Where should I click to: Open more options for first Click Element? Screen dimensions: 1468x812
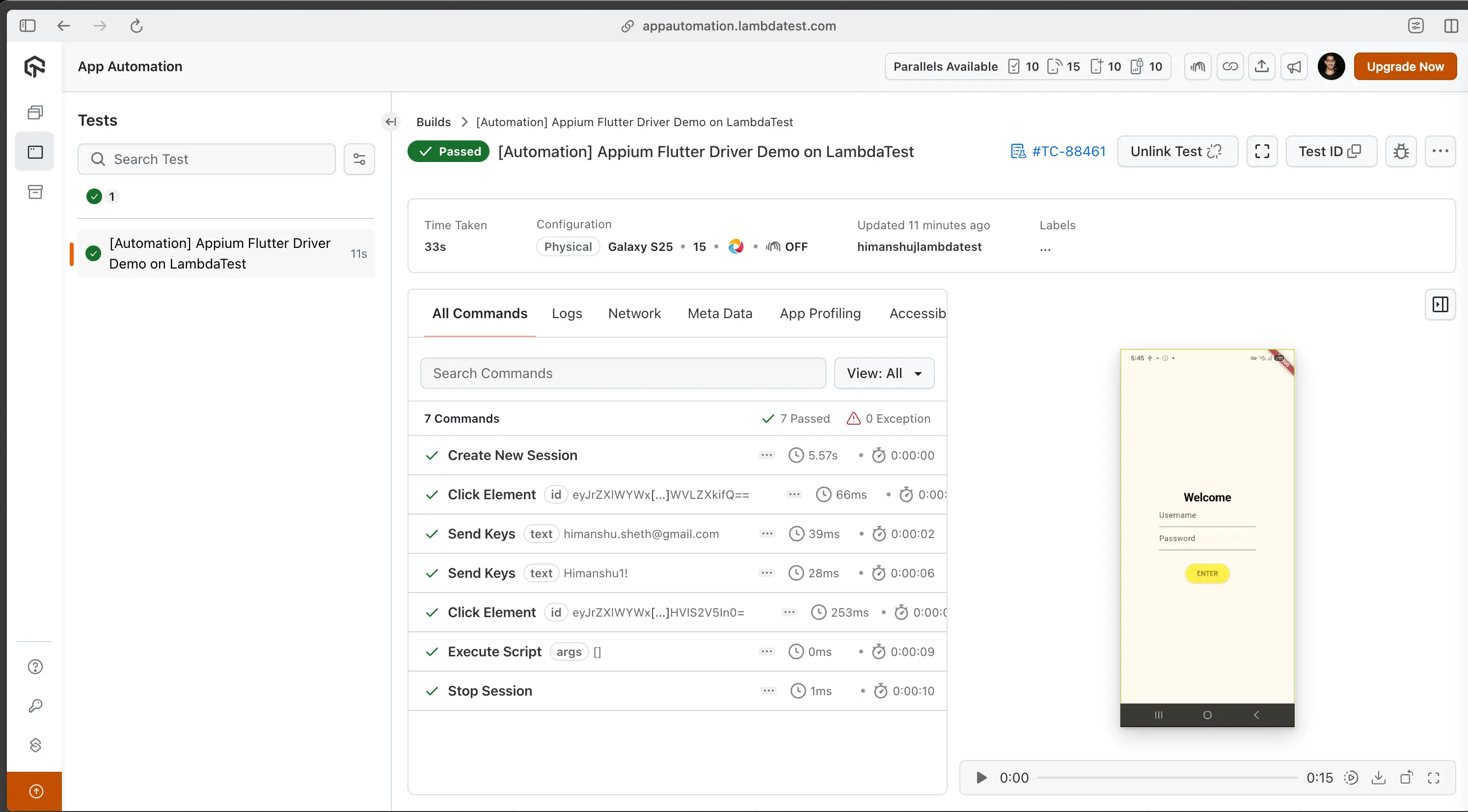click(794, 494)
